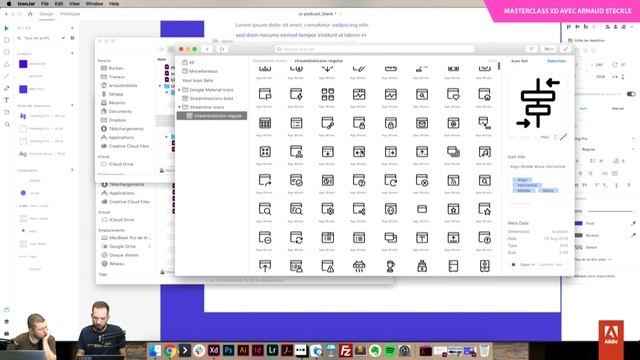Select Miscellaneous in IconJar sidebar

point(203,71)
